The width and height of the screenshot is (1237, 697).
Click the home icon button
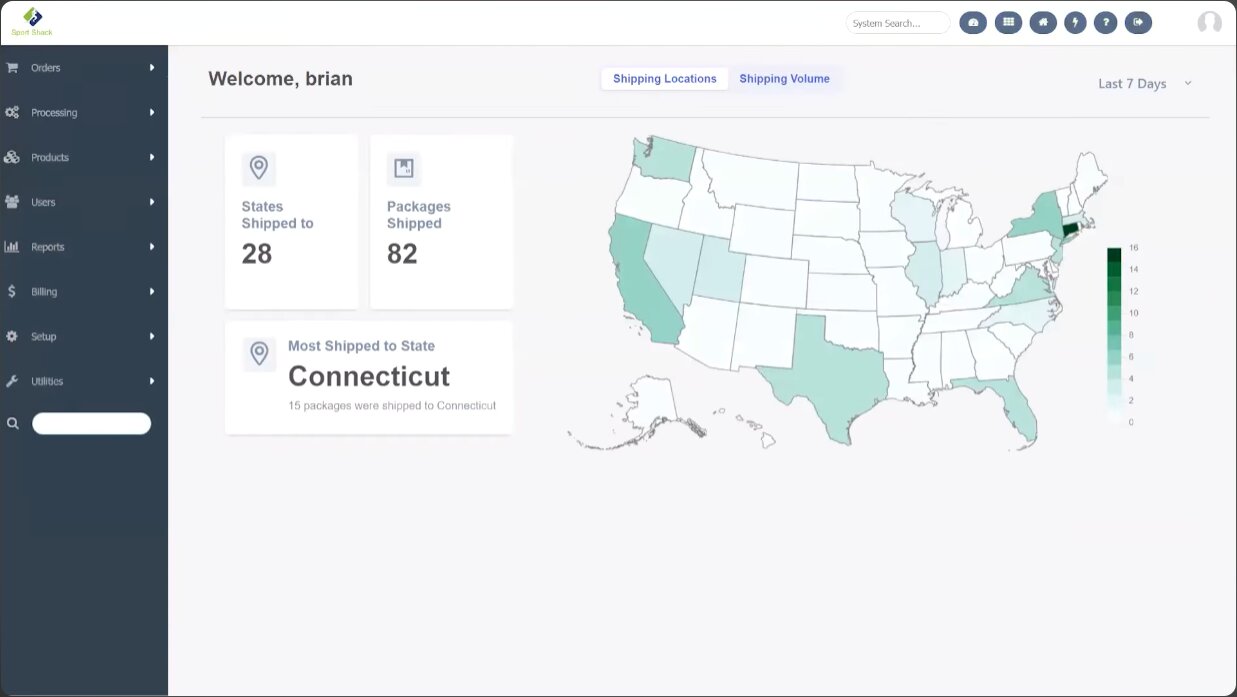click(x=1043, y=23)
